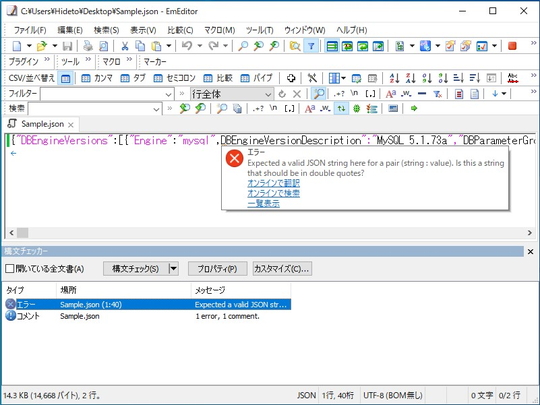Select the エラー Sample.json (1:40) row
Screen dimensions: 540x405
tap(148, 304)
